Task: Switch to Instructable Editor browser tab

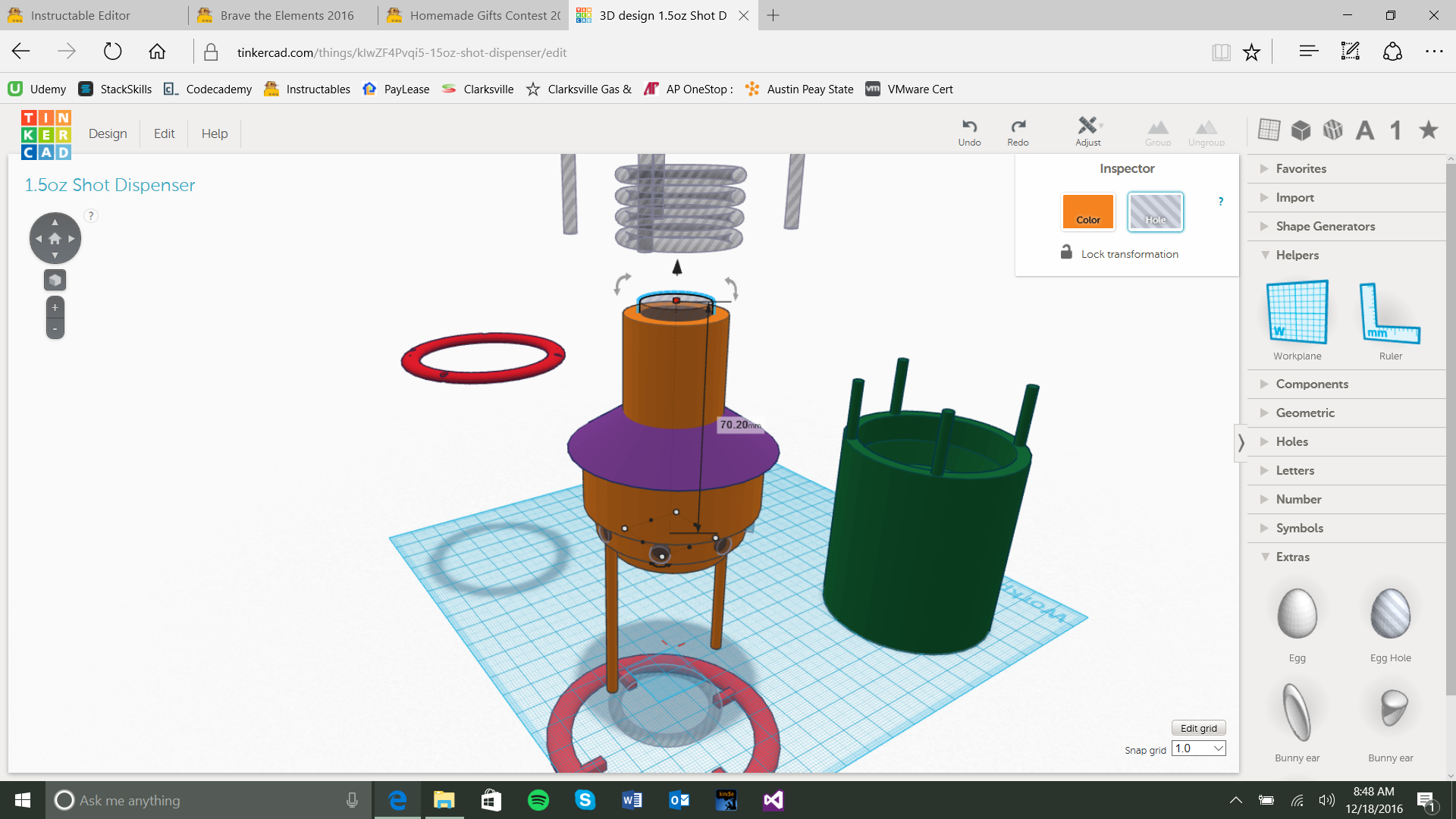Action: (80, 15)
